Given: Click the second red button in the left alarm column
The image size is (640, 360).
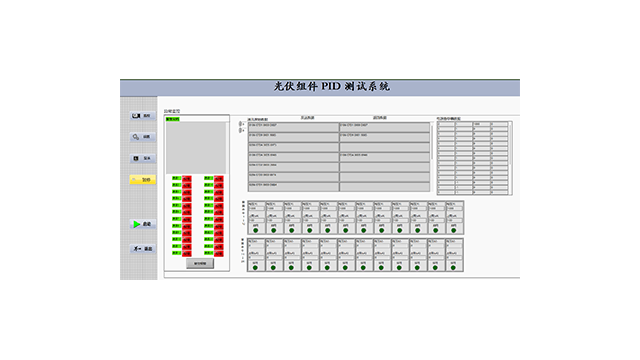Looking at the screenshot, I should point(187,185).
